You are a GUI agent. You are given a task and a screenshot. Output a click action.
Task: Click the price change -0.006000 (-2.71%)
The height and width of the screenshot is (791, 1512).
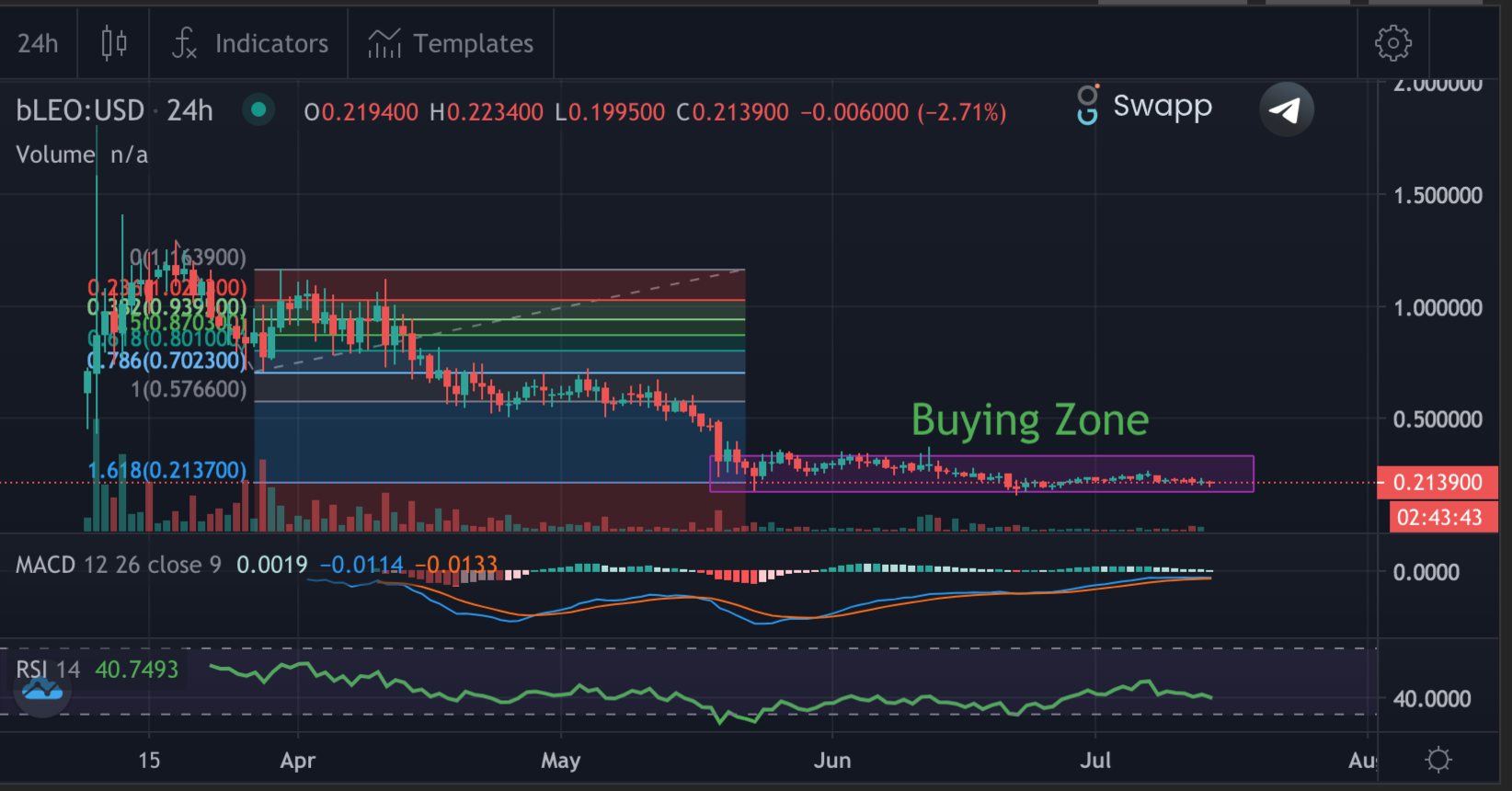click(903, 112)
